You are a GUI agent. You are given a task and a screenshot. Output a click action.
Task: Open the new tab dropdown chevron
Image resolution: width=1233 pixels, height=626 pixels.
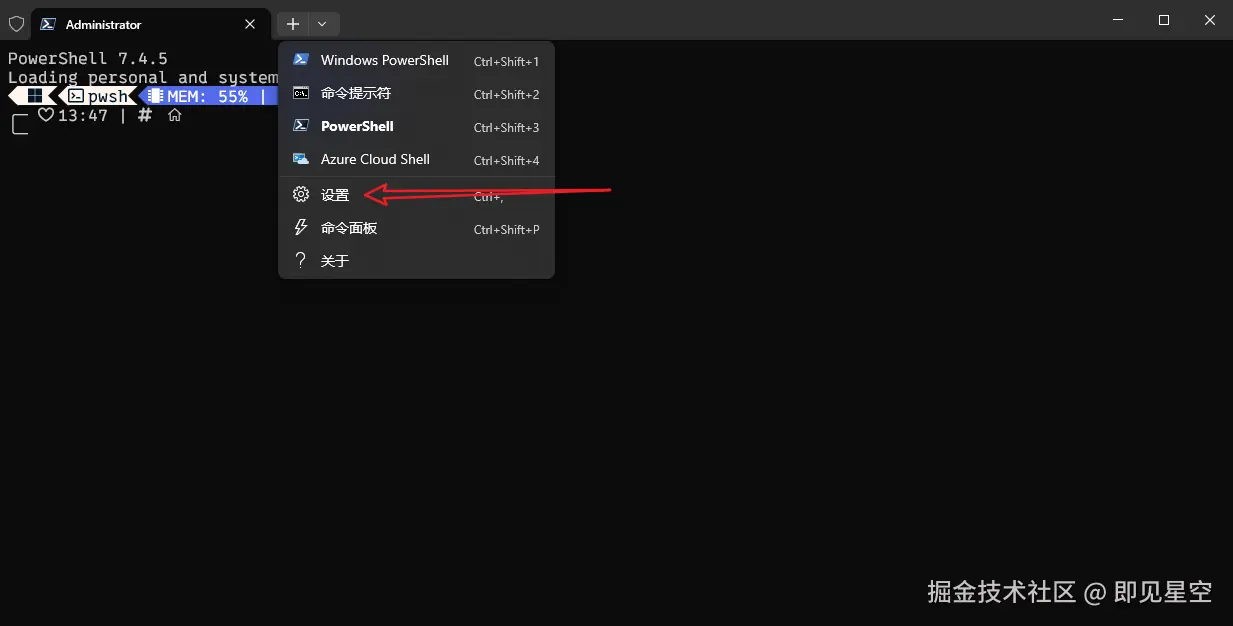(x=321, y=23)
